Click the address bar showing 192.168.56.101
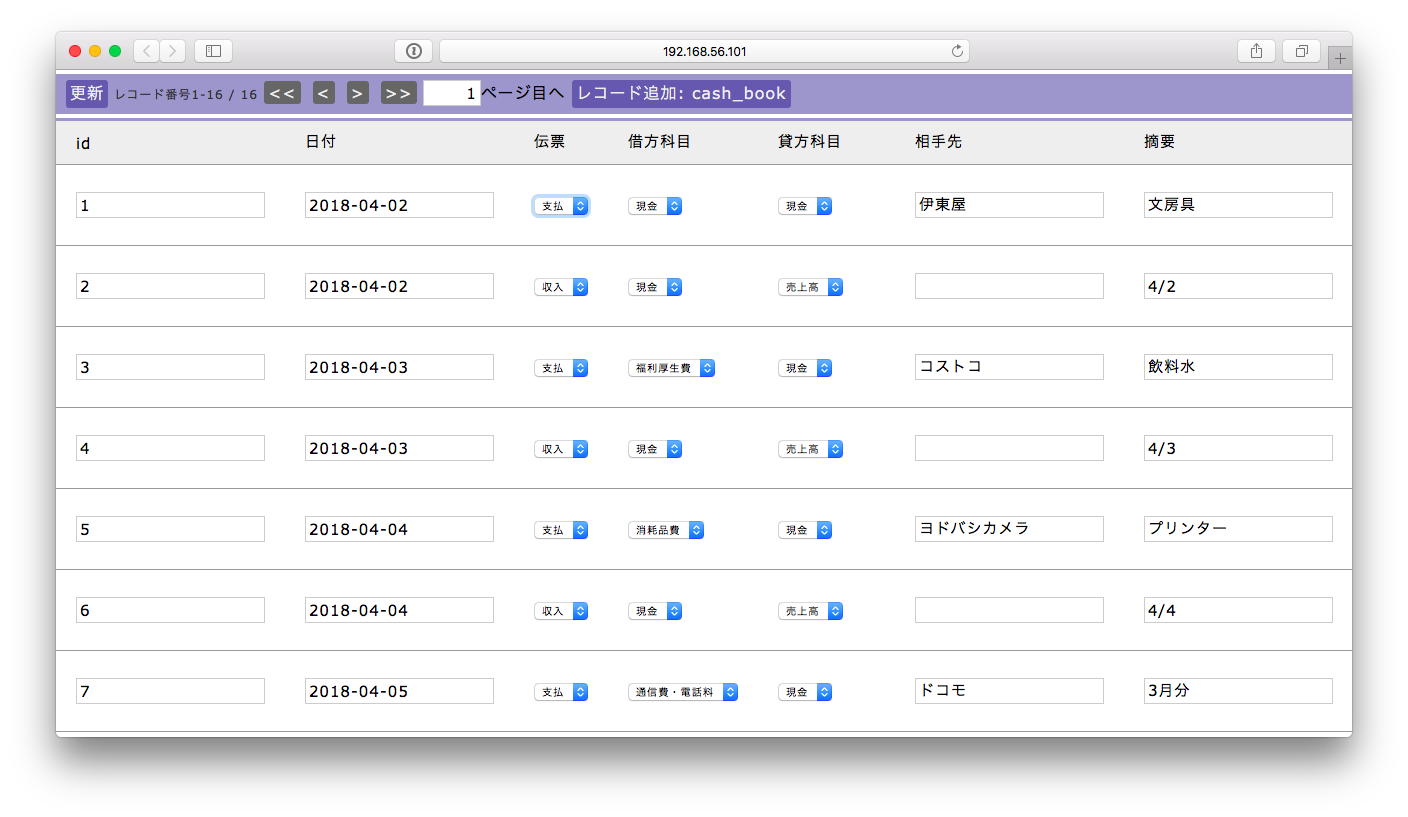 tap(704, 51)
